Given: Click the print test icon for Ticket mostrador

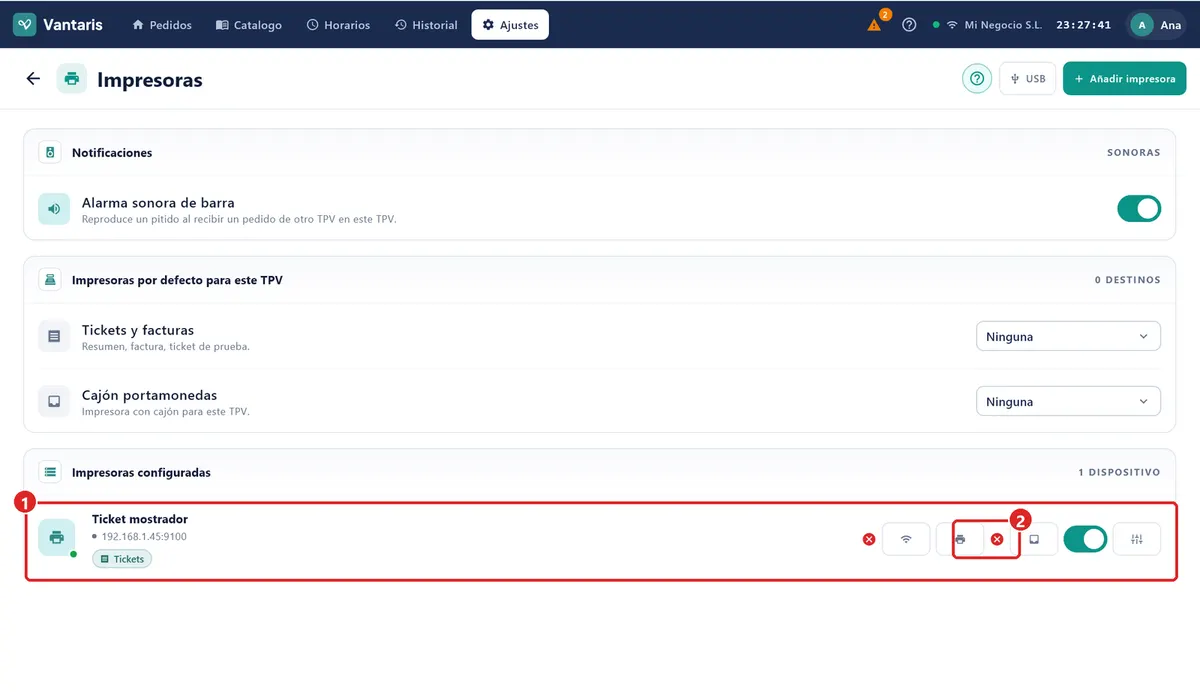Looking at the screenshot, I should pos(960,539).
